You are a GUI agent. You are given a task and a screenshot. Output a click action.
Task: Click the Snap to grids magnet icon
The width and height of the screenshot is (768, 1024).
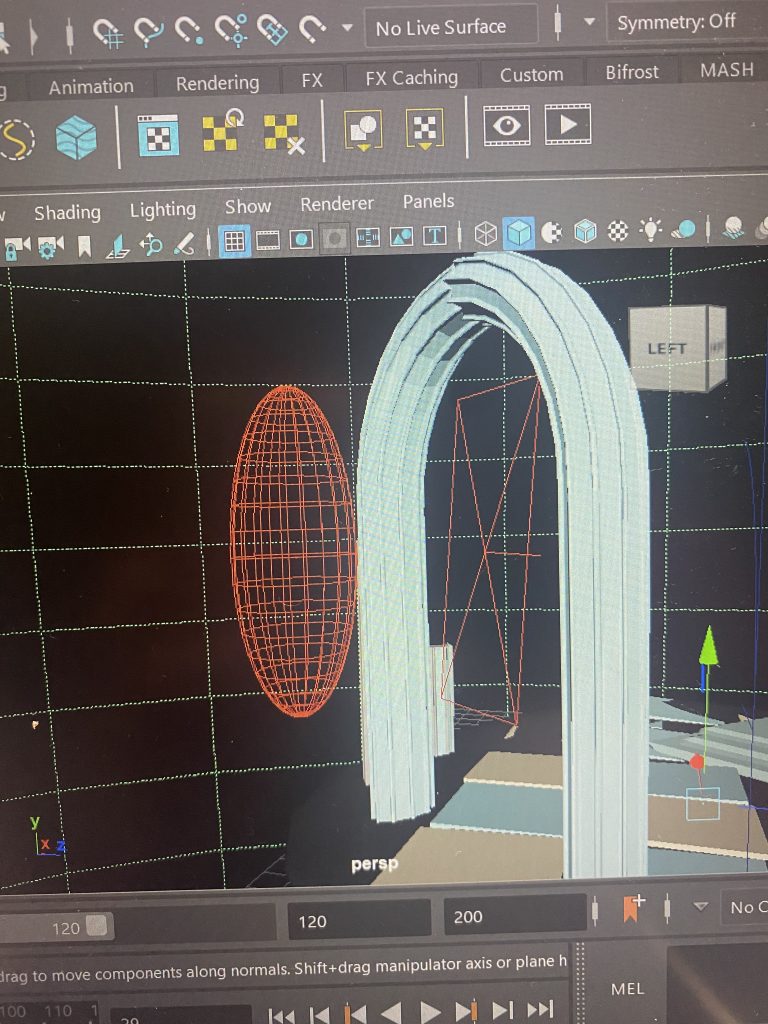click(109, 32)
